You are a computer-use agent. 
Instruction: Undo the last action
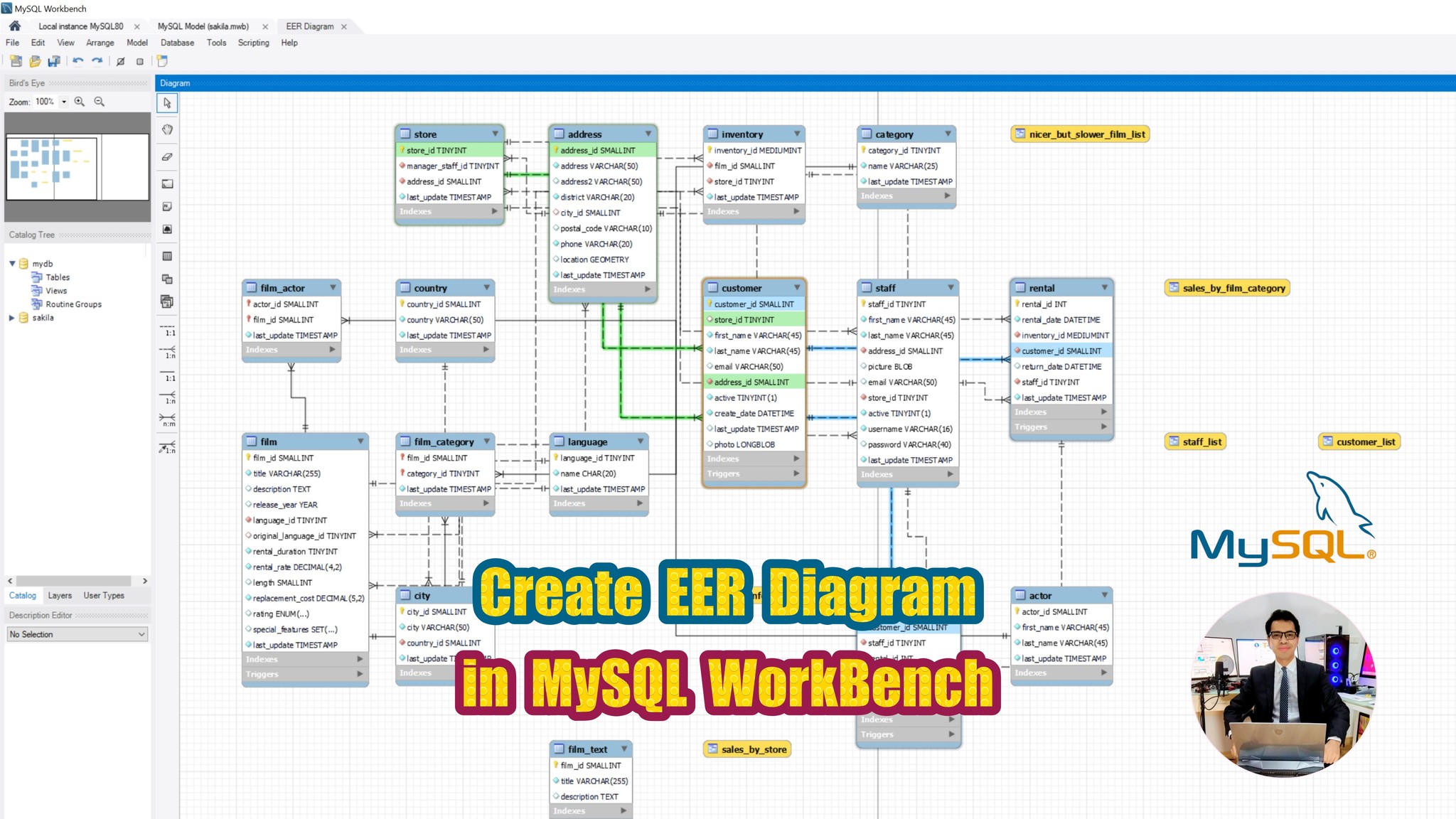pyautogui.click(x=78, y=61)
